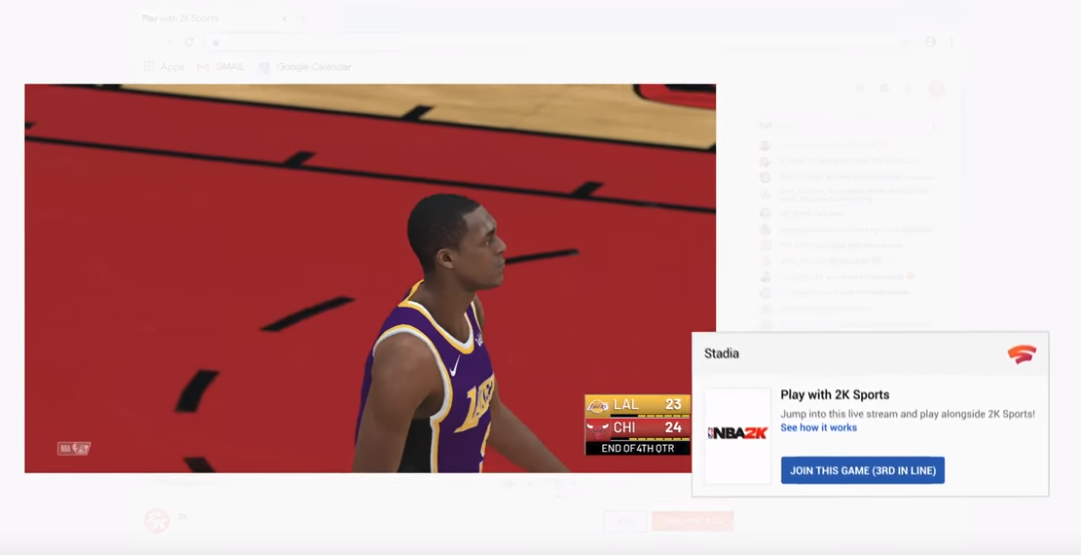Screen dimensions: 1081x555
Task: Click the NBA game video player
Action: click(370, 279)
